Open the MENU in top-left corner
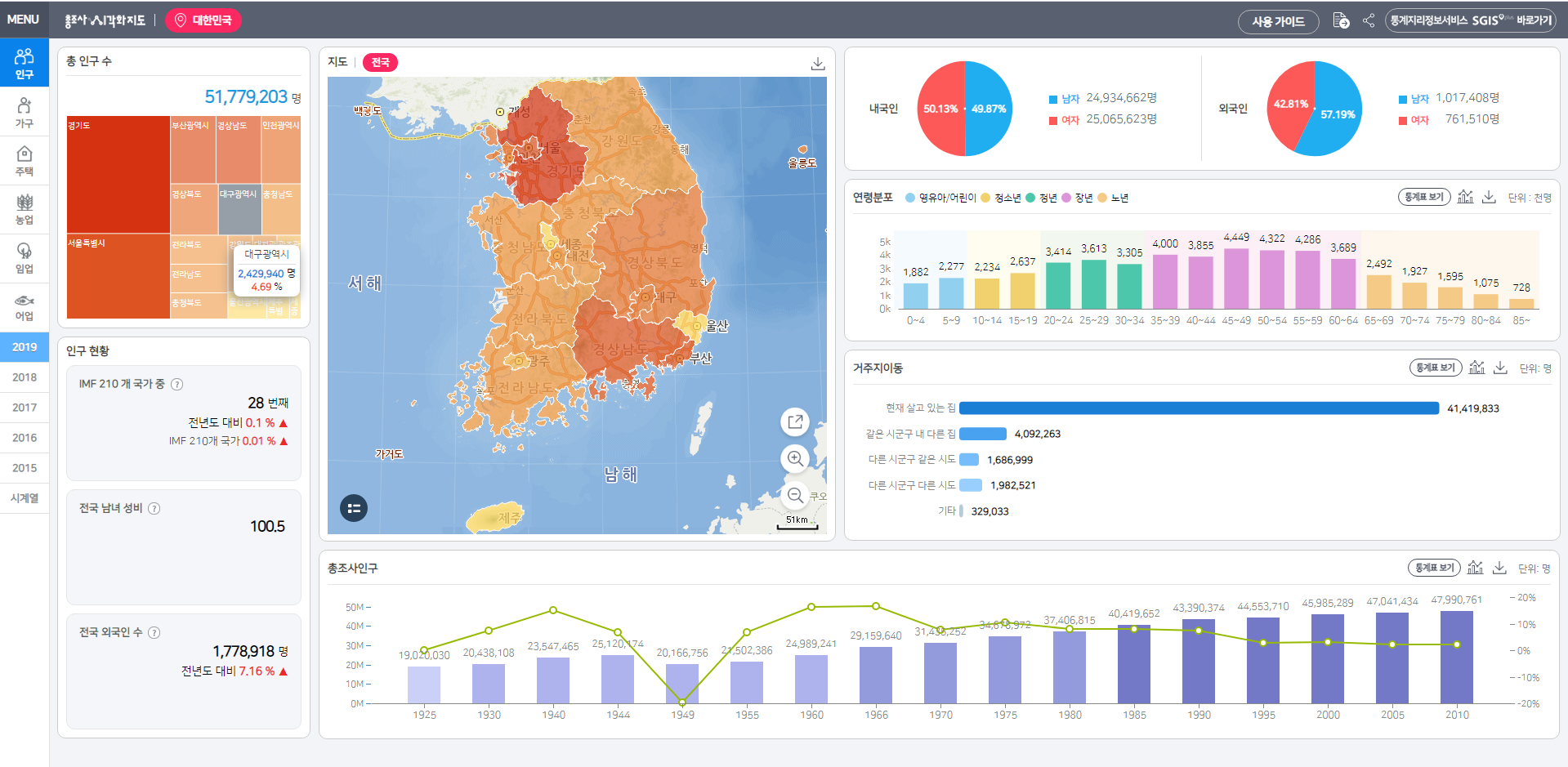The image size is (1568, 767). tap(23, 20)
